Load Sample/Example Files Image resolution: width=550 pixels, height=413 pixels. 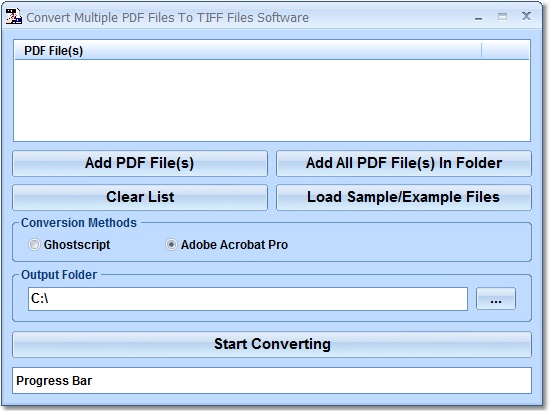(x=404, y=197)
